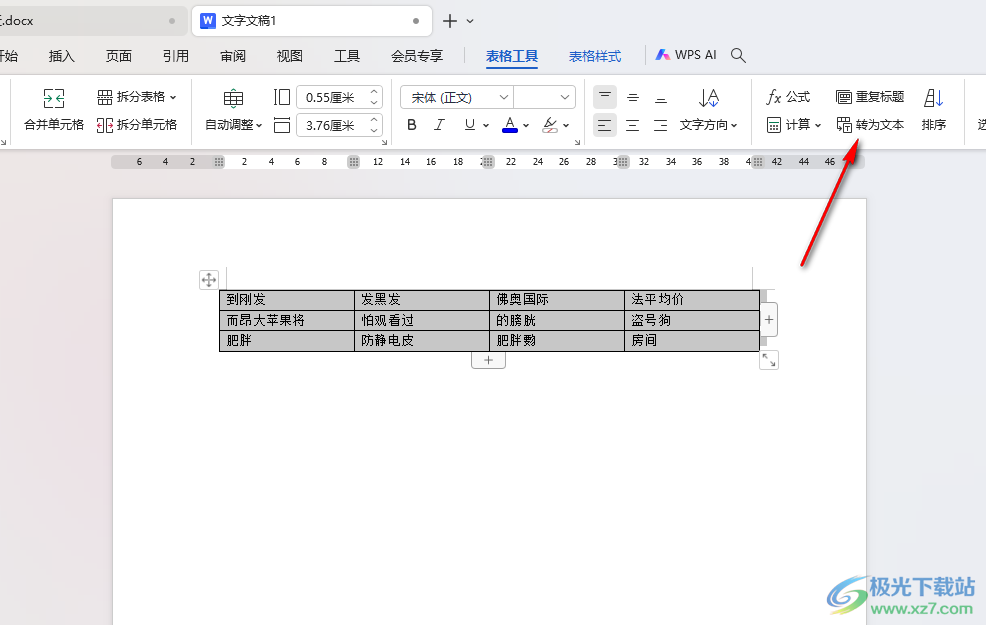Click the row height field showing 0.55厘米

coord(332,97)
